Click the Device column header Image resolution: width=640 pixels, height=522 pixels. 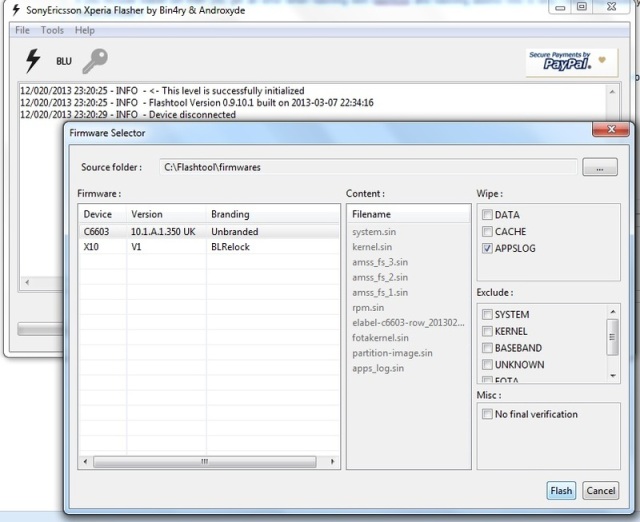103,214
